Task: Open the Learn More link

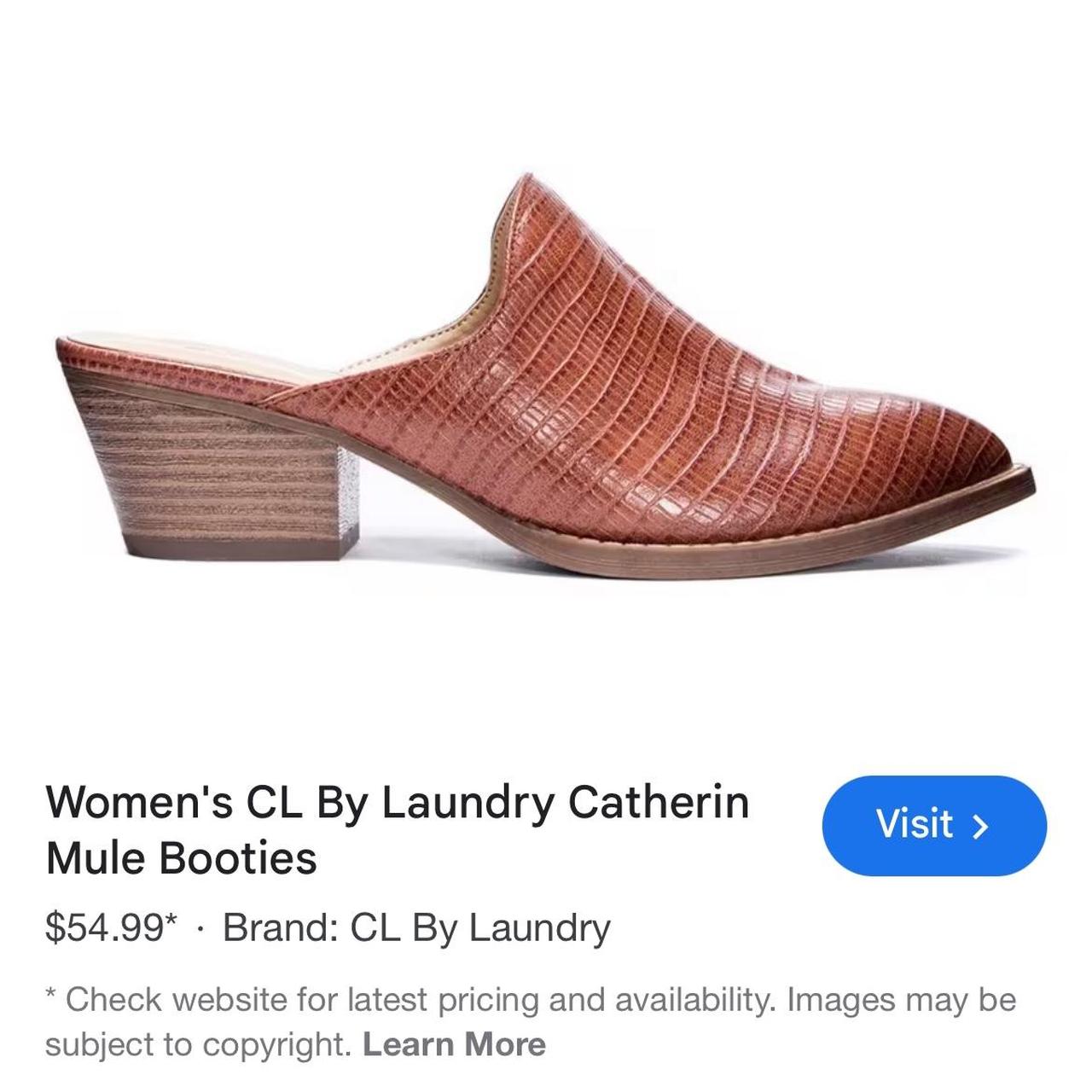Action: 454,1044
